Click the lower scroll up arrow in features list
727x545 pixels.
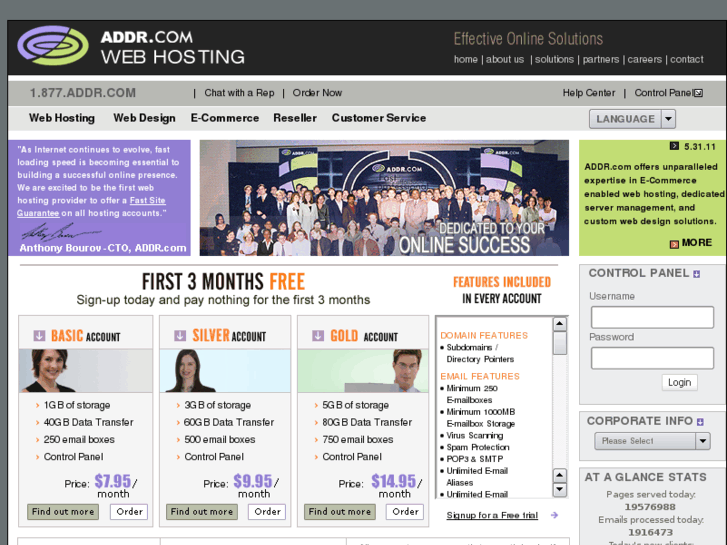pos(560,475)
